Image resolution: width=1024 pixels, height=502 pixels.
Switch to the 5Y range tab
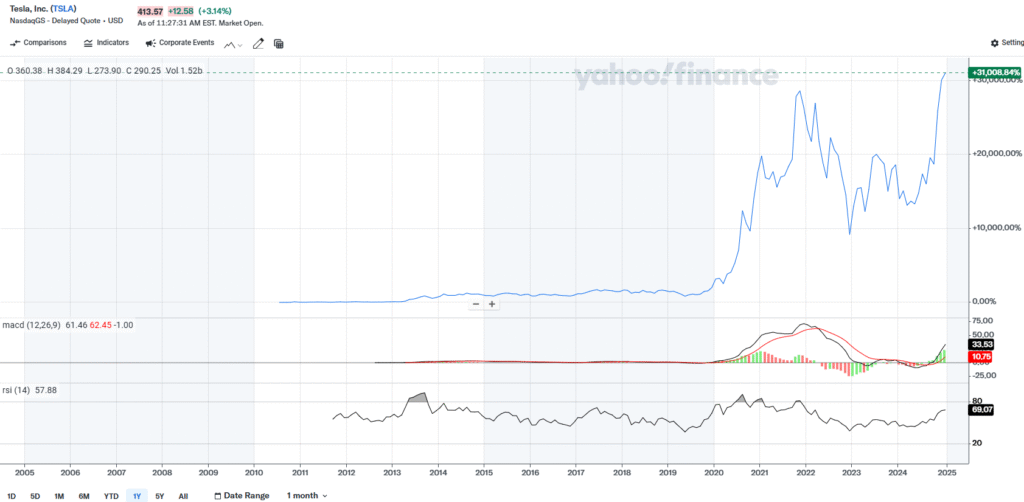[160, 496]
